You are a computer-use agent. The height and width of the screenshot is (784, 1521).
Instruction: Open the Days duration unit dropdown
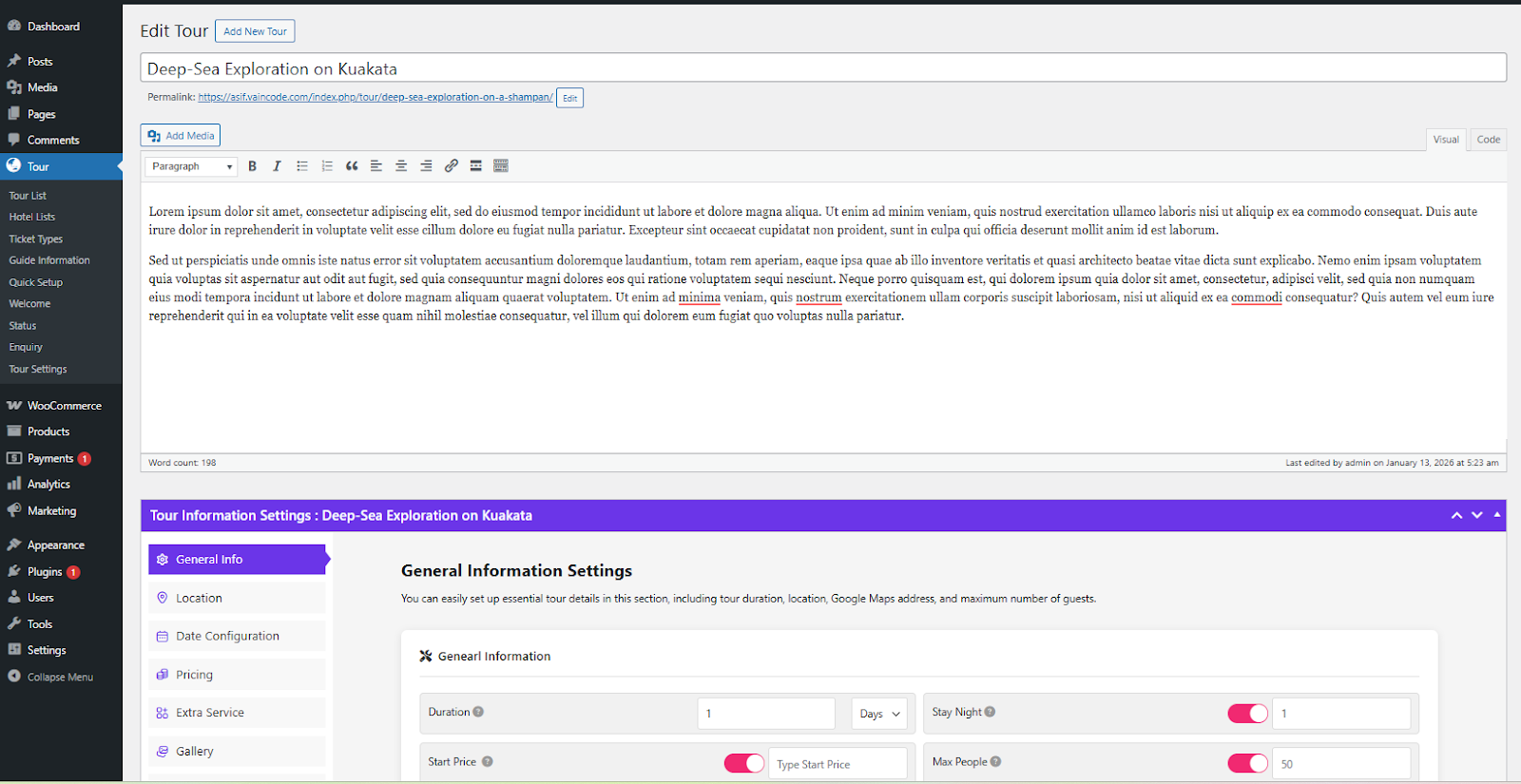click(x=879, y=714)
